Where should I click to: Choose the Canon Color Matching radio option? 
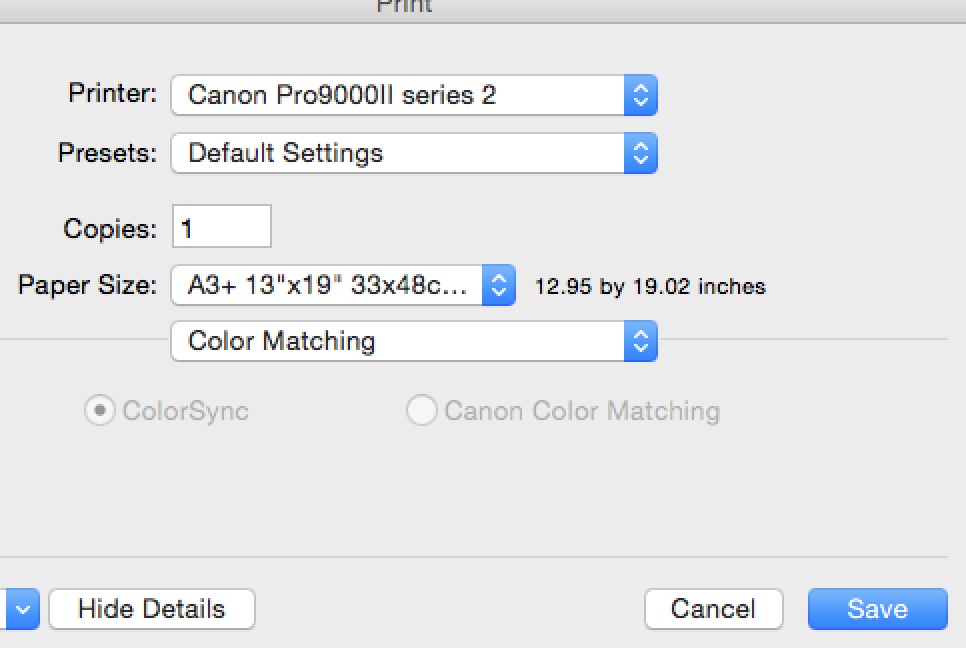[x=421, y=411]
